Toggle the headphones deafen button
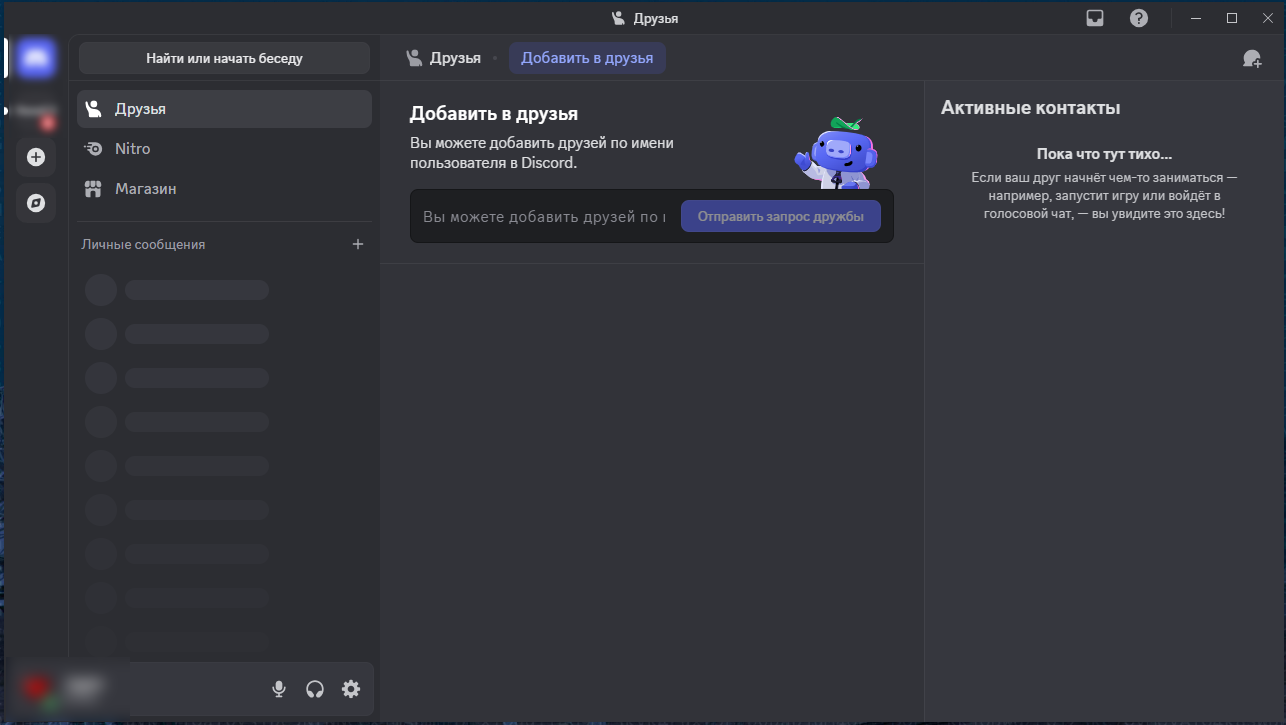 [x=315, y=689]
